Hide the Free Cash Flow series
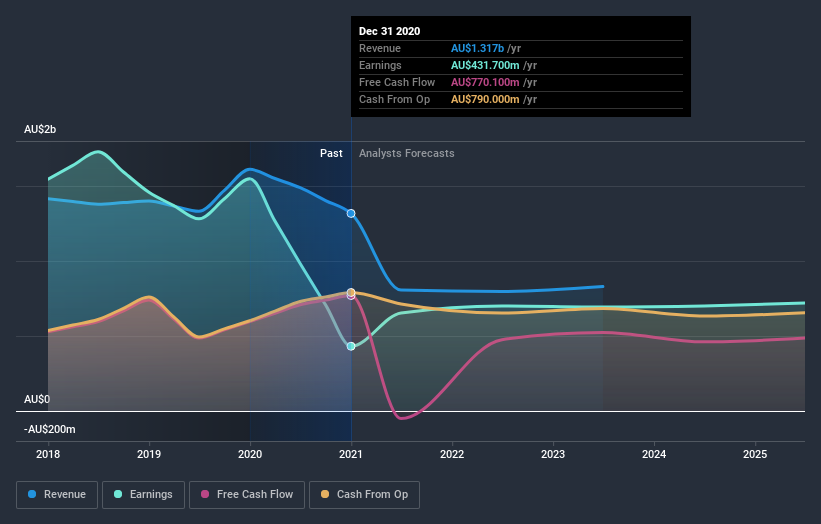 244,494
